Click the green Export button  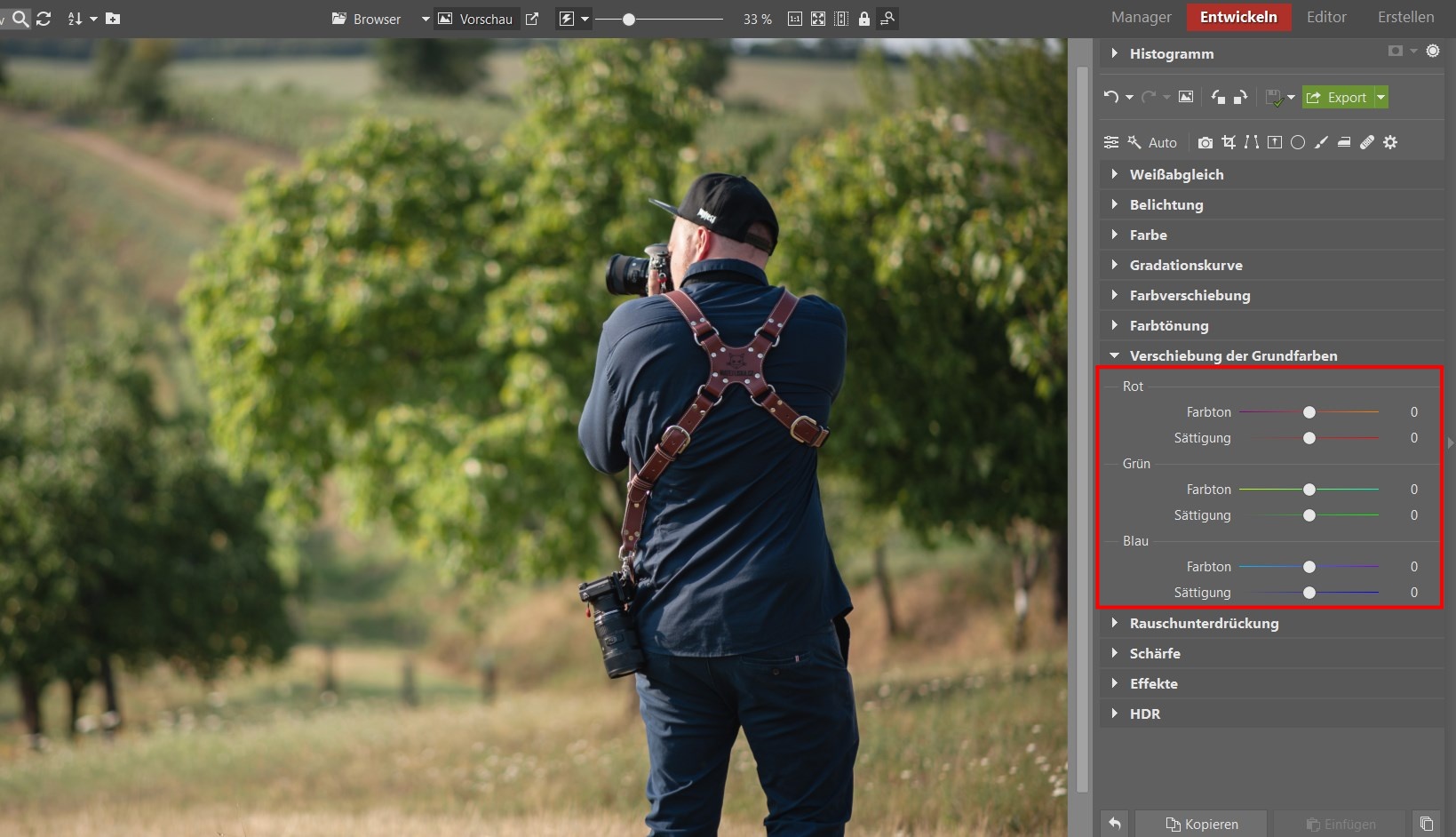click(1337, 97)
